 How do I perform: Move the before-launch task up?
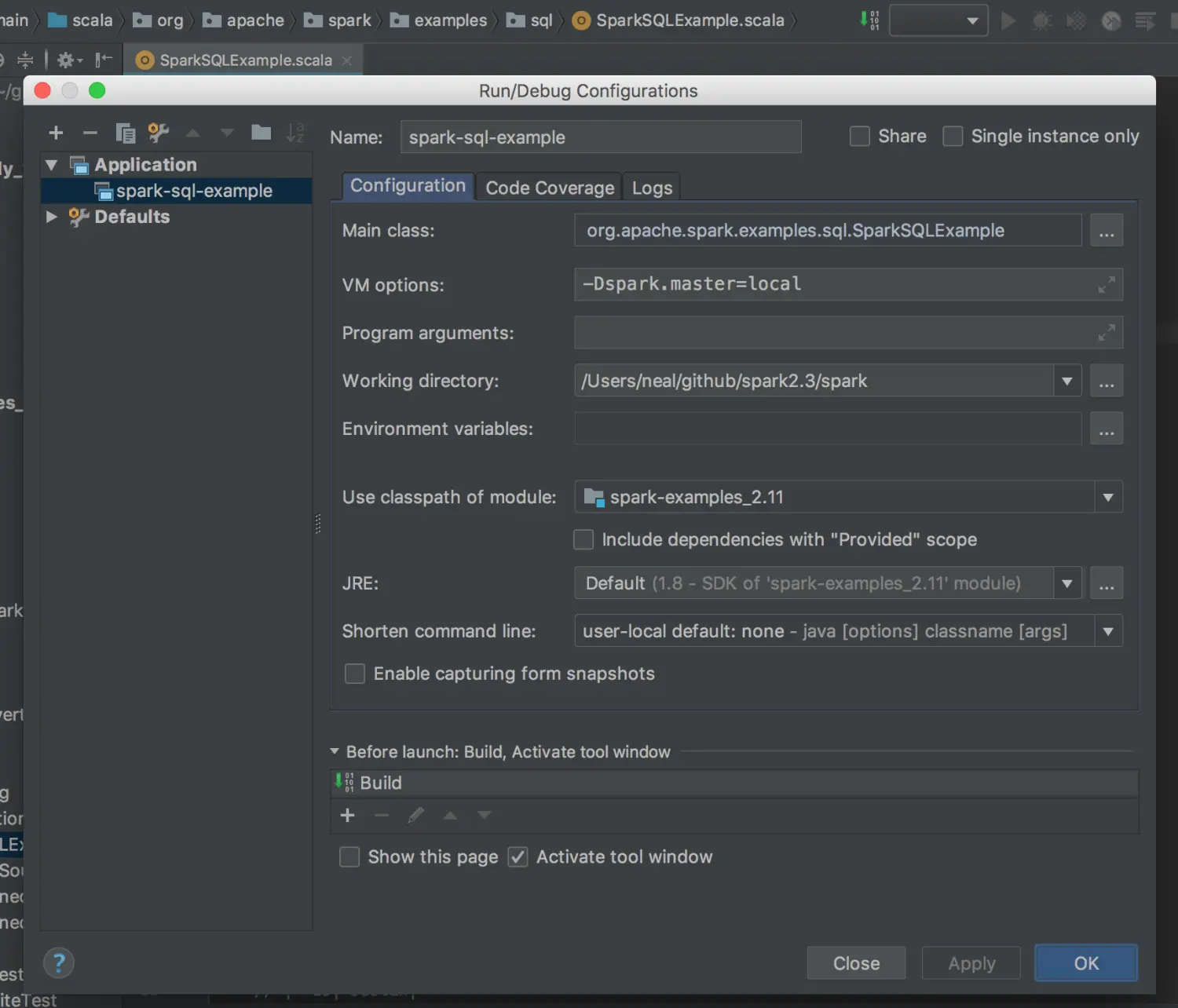[450, 816]
